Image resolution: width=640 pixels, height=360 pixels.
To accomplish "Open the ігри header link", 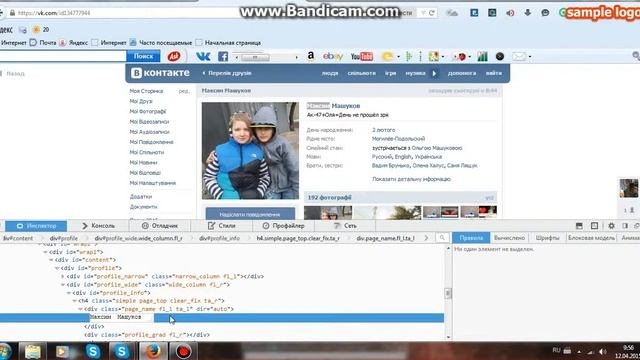I will pos(390,73).
